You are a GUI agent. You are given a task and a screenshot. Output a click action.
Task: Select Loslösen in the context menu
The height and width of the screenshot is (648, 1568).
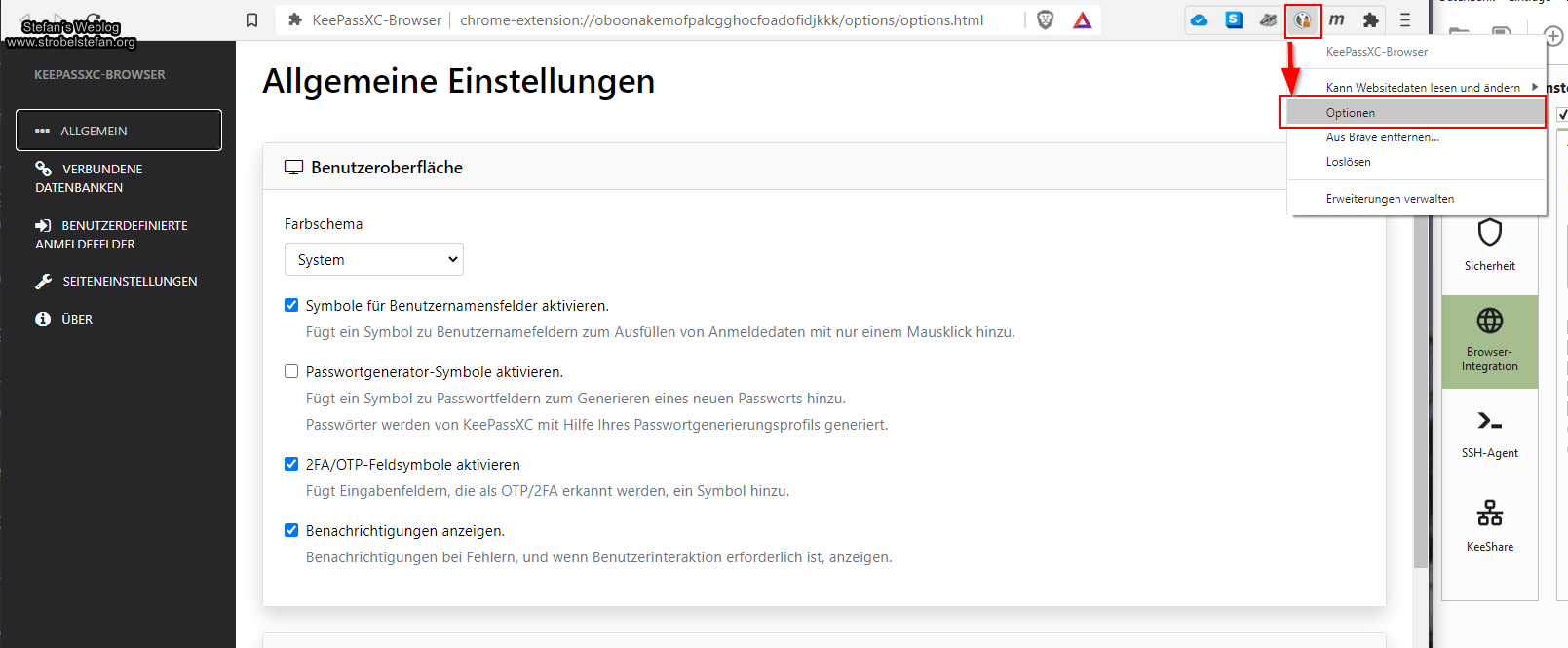[1416, 162]
